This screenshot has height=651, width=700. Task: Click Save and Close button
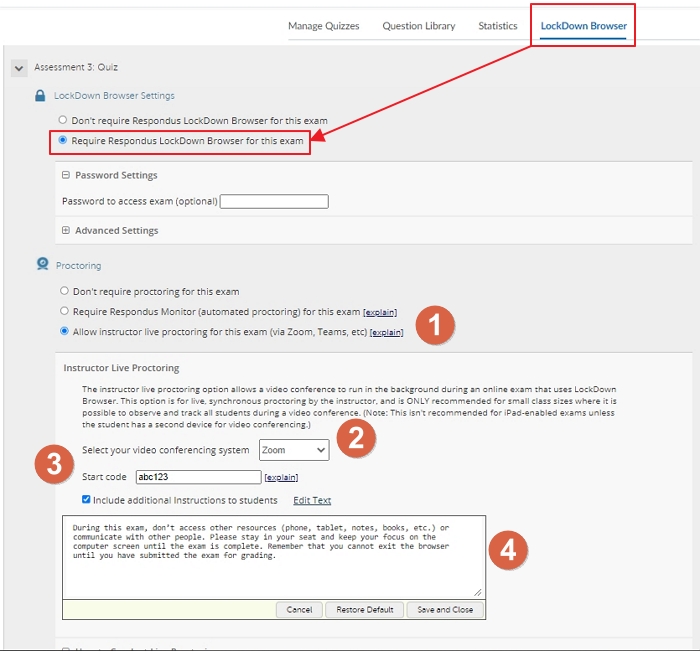click(x=445, y=609)
